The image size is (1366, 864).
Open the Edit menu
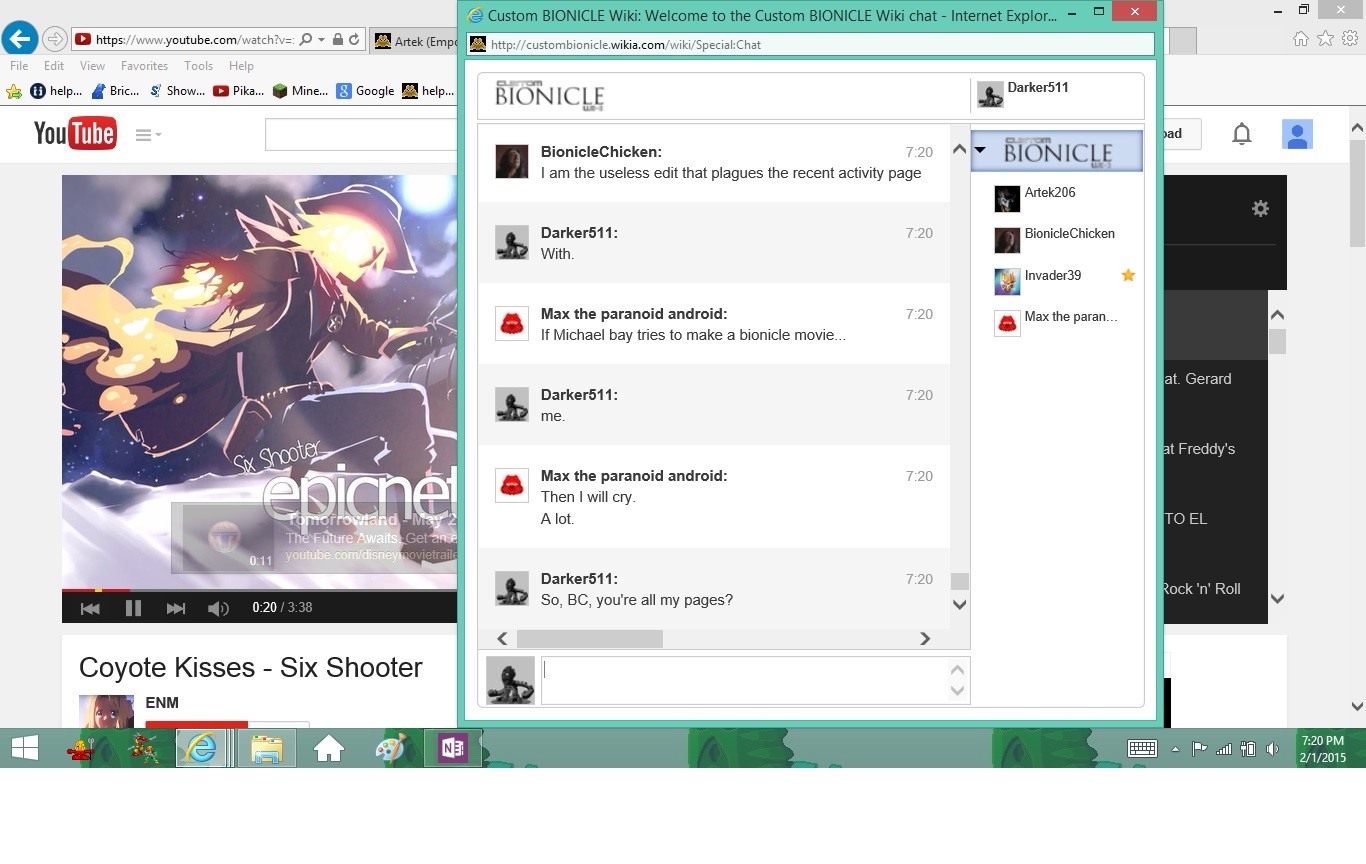coord(54,66)
